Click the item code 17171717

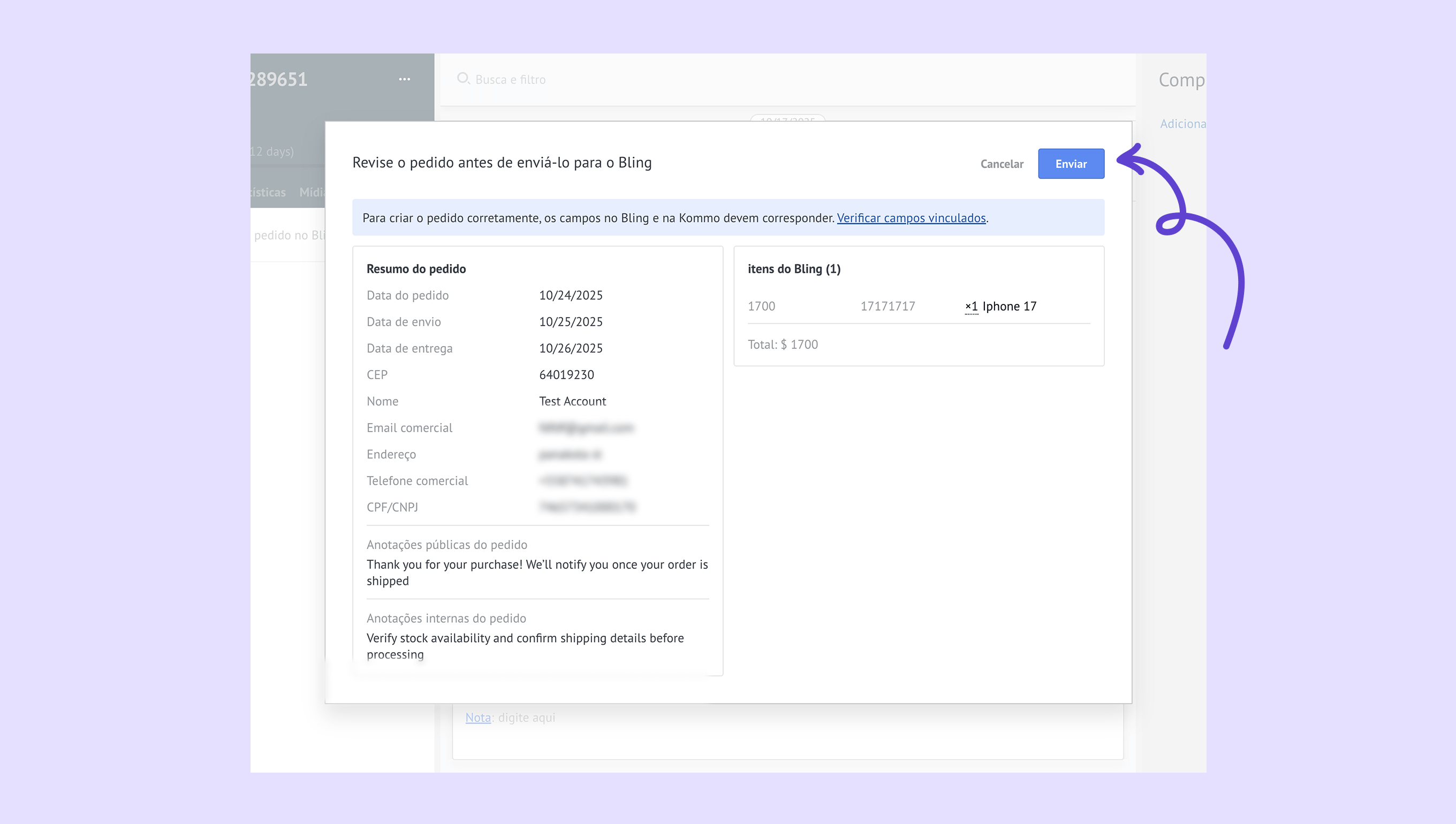tap(888, 306)
